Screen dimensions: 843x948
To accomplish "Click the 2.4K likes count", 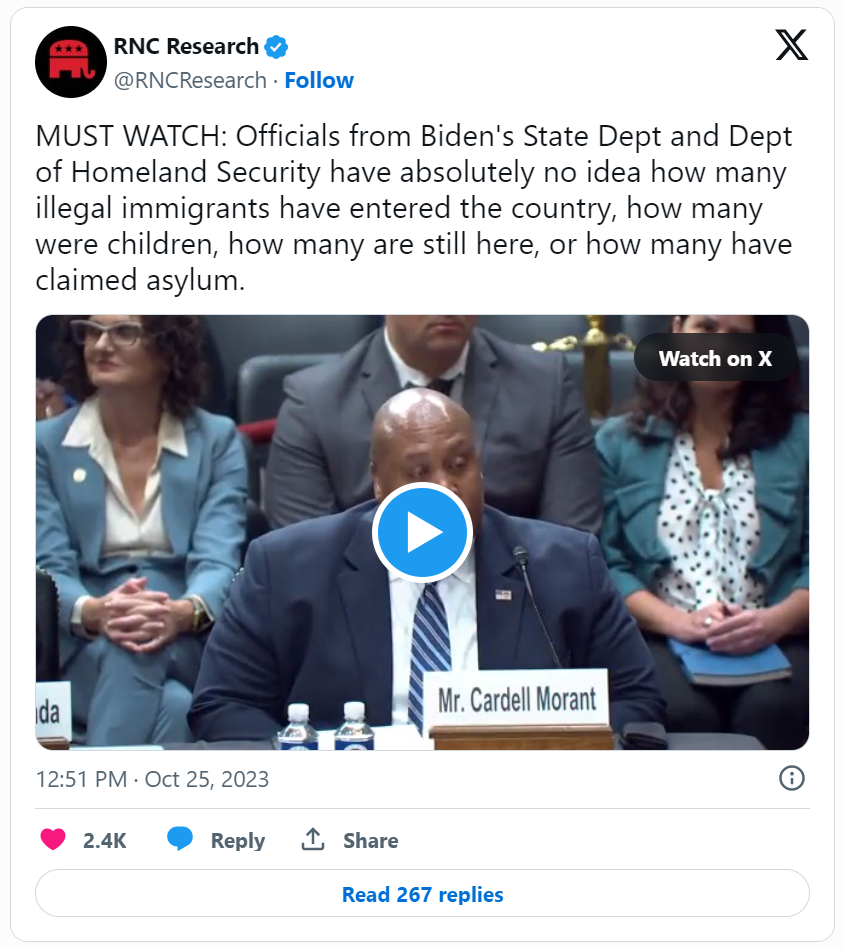I will tap(105, 840).
